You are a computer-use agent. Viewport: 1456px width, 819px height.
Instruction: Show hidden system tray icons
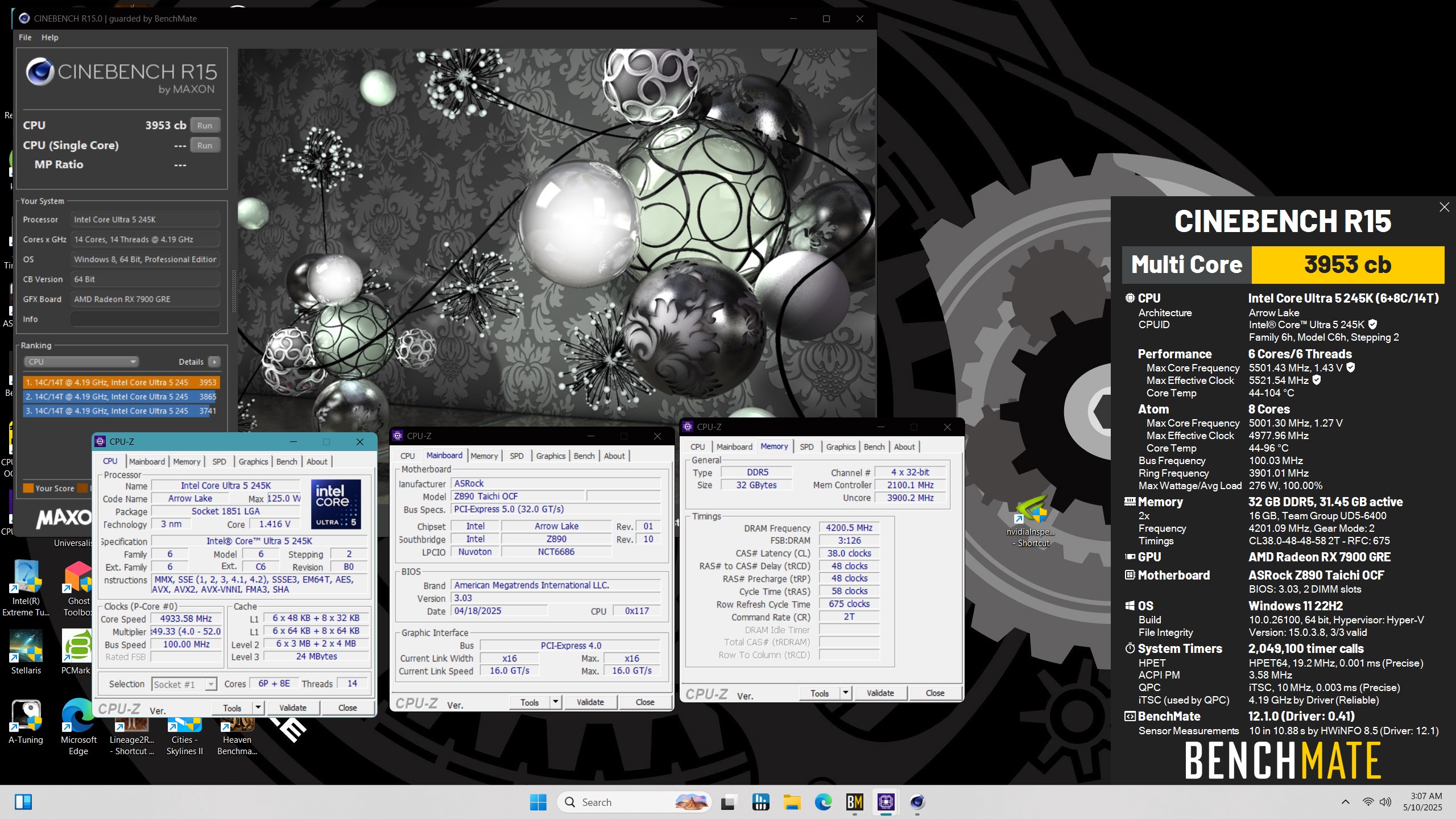coord(1345,802)
